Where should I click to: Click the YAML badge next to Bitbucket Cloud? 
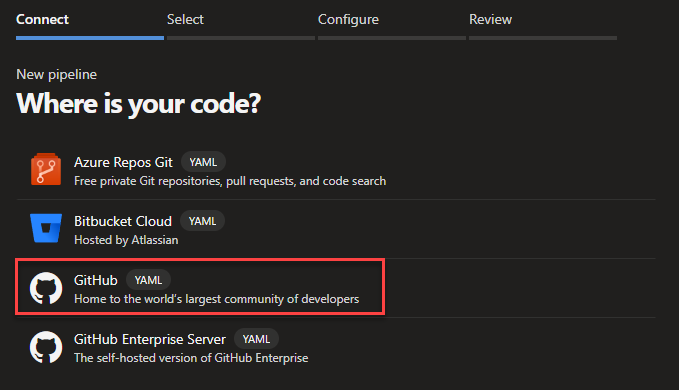tap(202, 221)
